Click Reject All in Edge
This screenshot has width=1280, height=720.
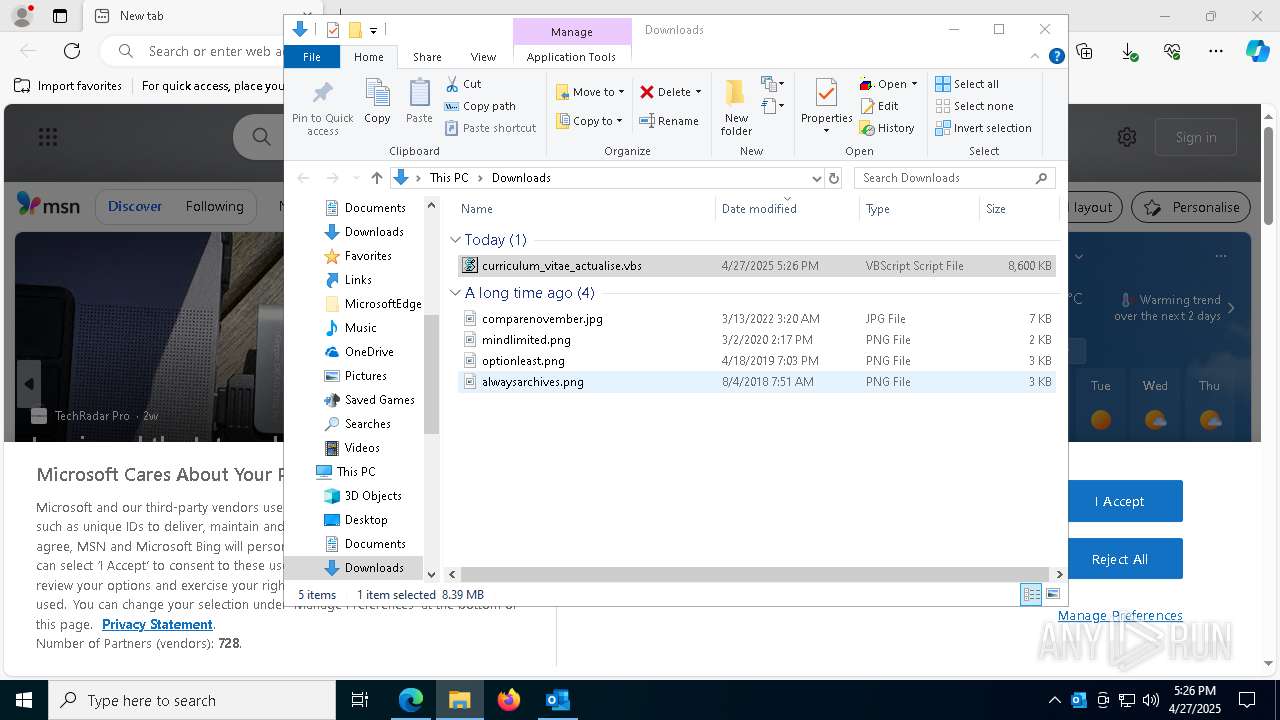coord(1119,559)
